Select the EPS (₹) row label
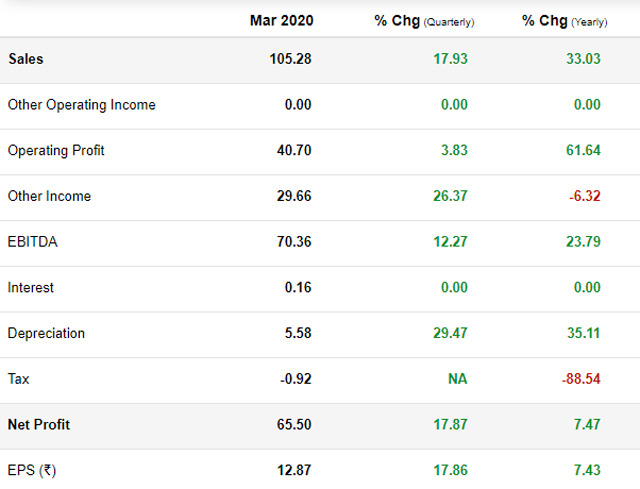 pos(34,470)
